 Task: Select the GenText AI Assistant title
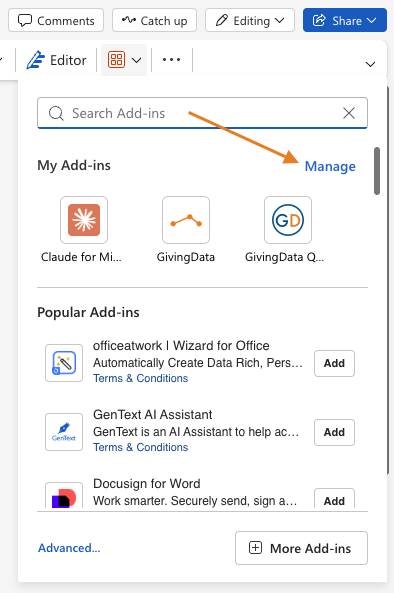[x=153, y=414]
